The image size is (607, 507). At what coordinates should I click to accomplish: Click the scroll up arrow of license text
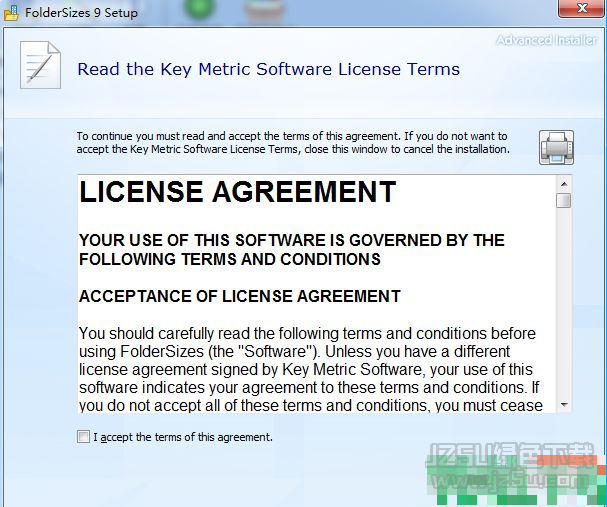click(x=564, y=184)
